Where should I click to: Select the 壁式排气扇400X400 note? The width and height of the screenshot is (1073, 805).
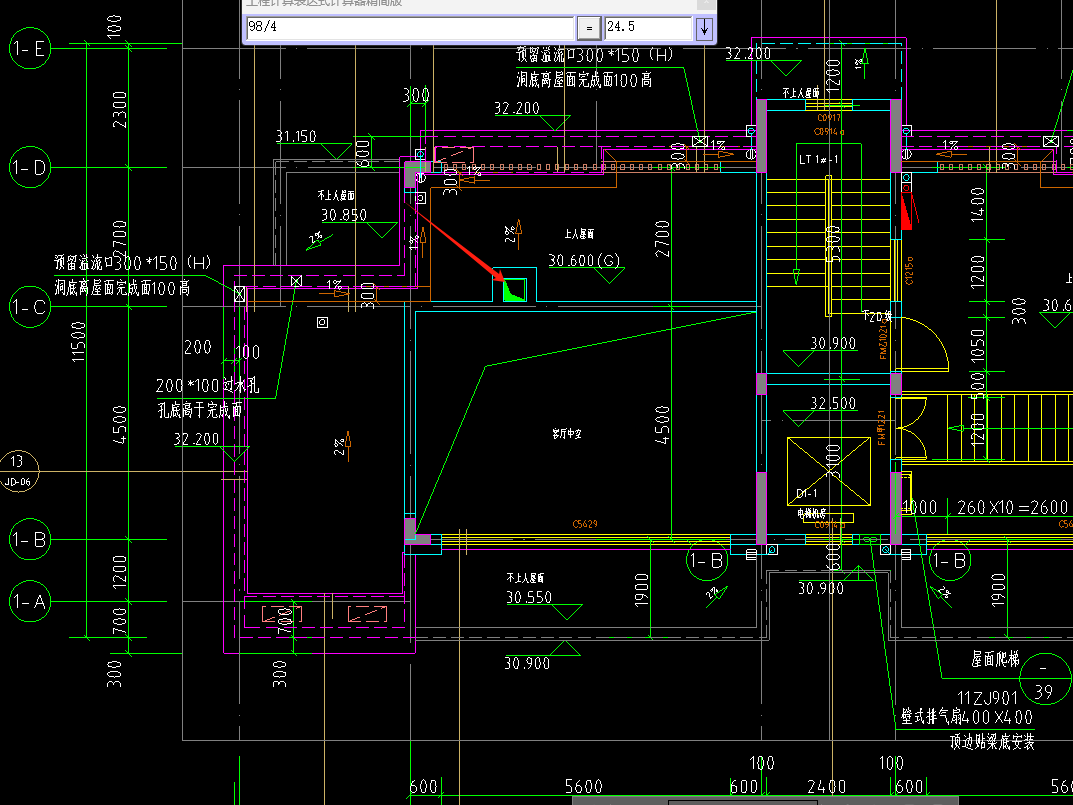point(967,717)
